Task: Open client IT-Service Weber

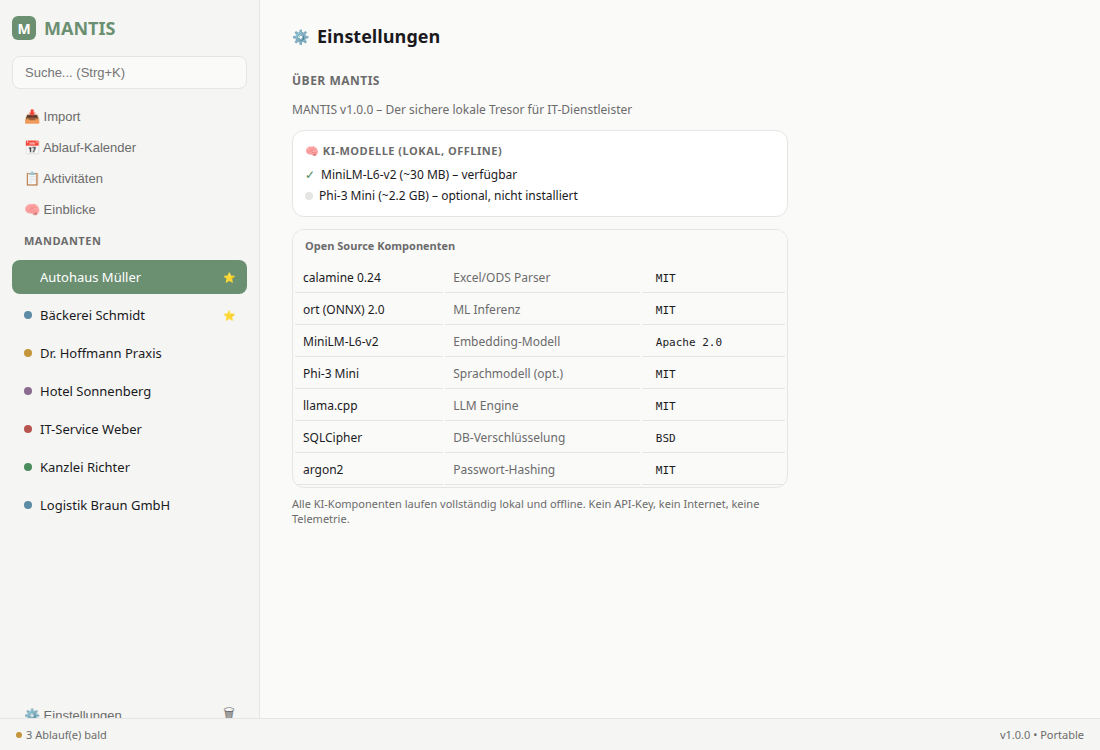Action: point(90,430)
